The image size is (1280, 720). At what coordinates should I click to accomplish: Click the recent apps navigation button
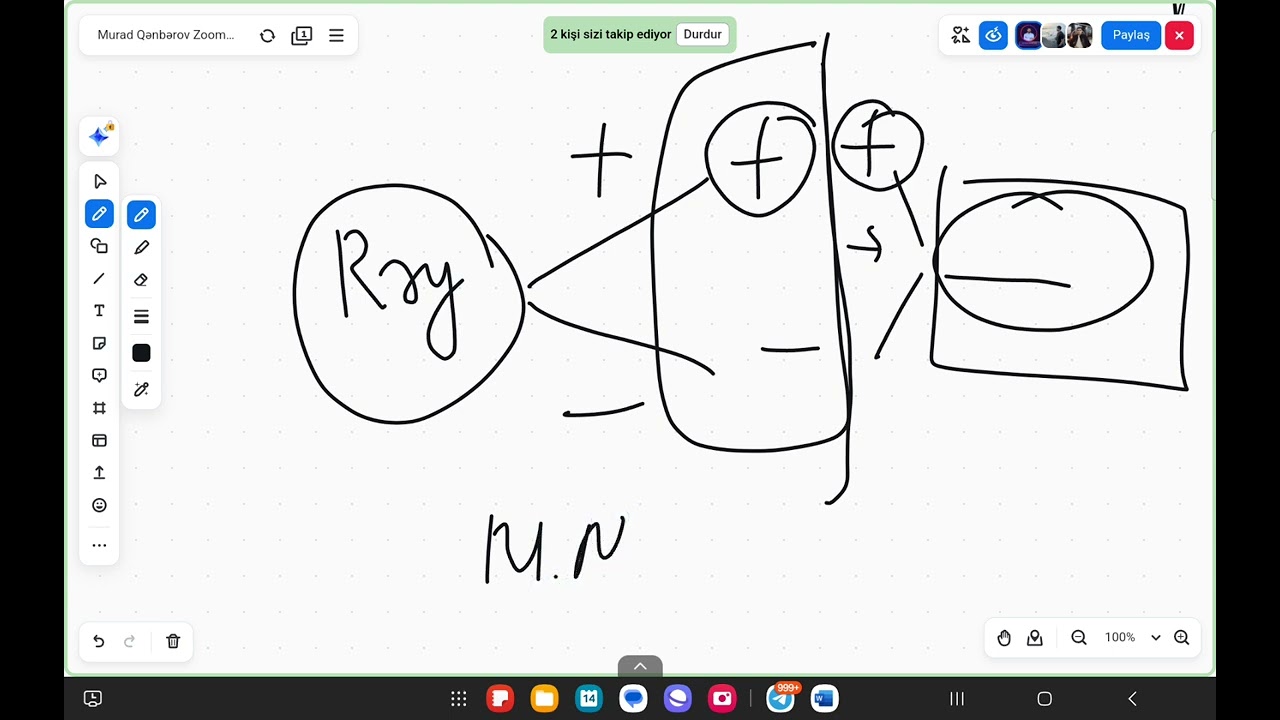(956, 698)
